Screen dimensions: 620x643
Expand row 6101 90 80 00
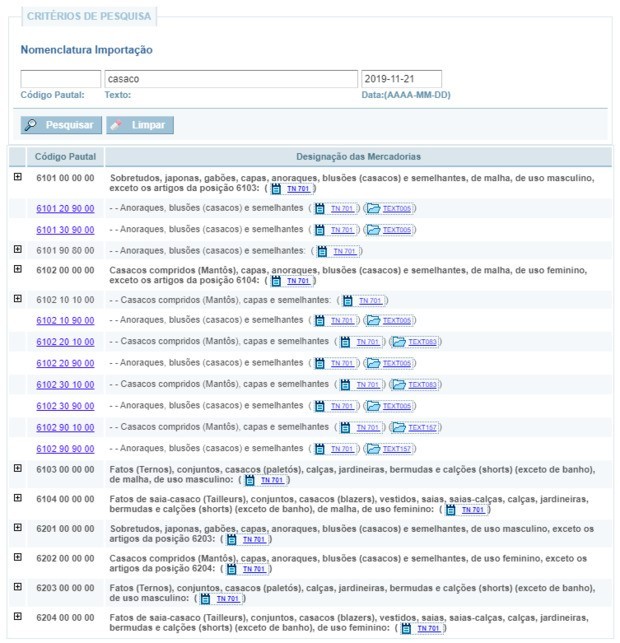[18, 249]
